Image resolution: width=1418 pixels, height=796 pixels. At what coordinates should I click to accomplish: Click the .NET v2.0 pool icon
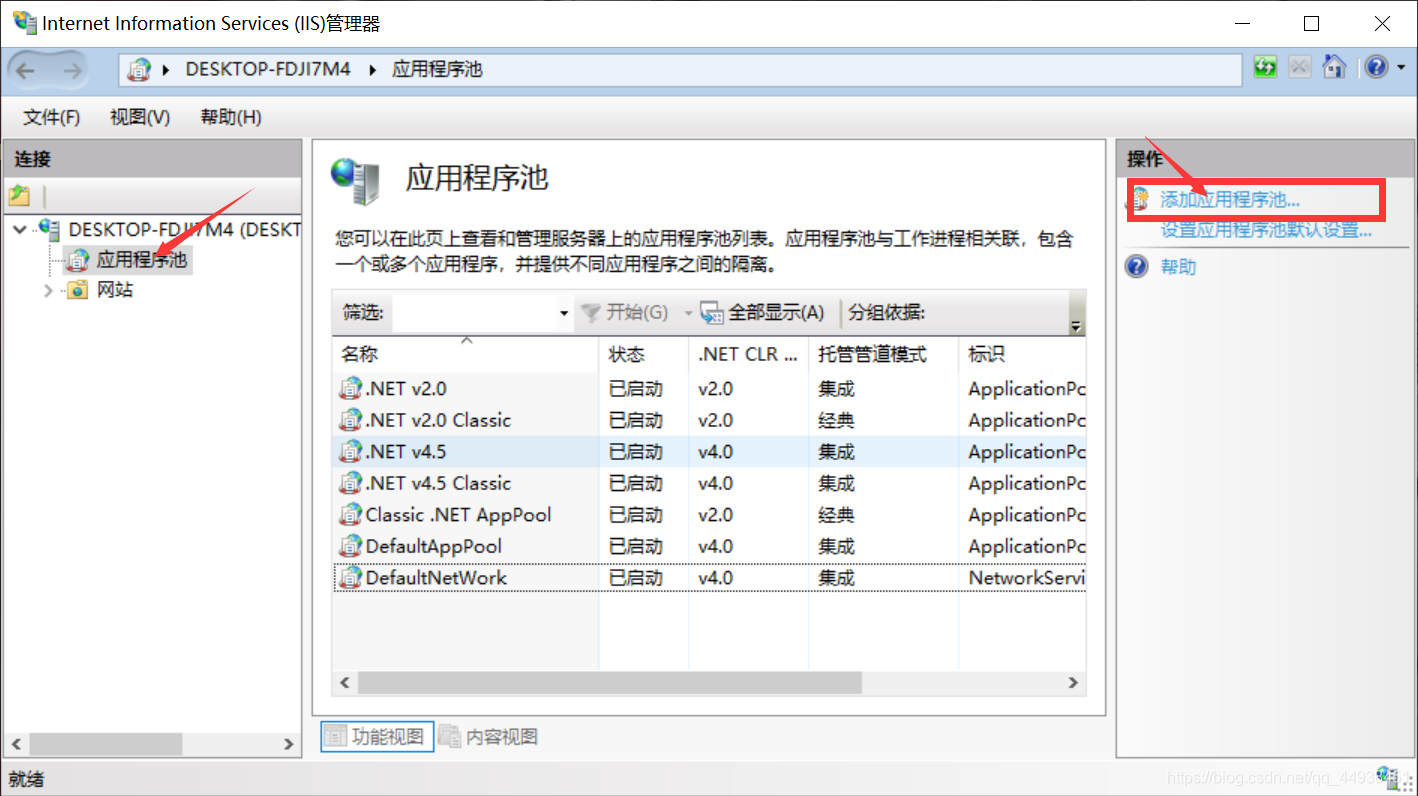point(350,389)
